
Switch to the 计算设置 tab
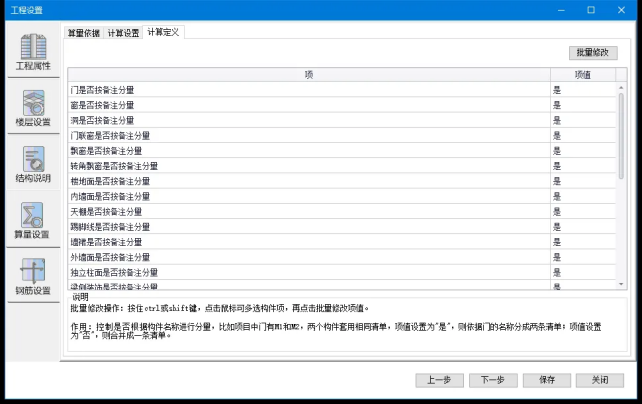click(124, 32)
